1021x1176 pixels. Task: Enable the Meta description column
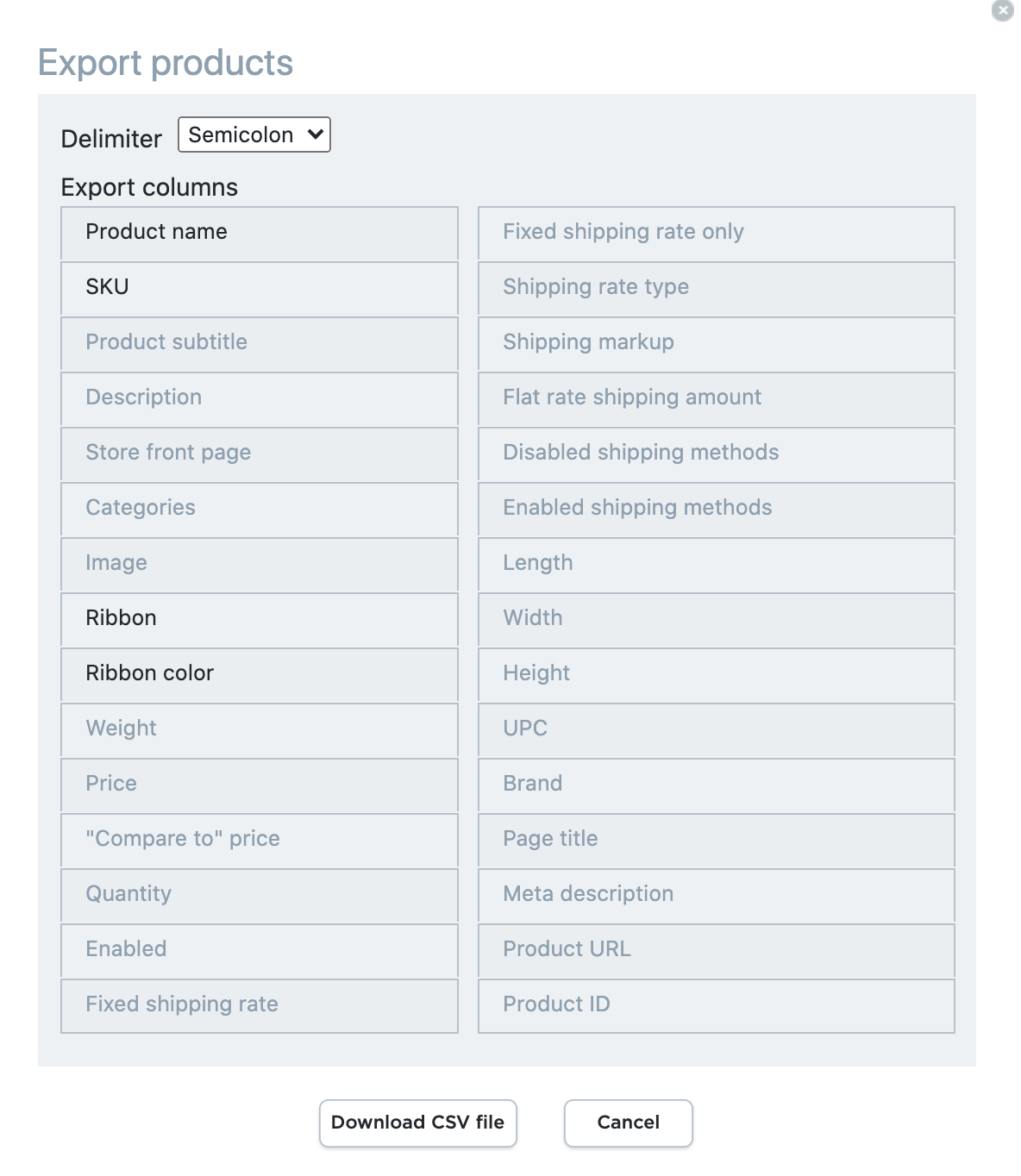click(716, 895)
